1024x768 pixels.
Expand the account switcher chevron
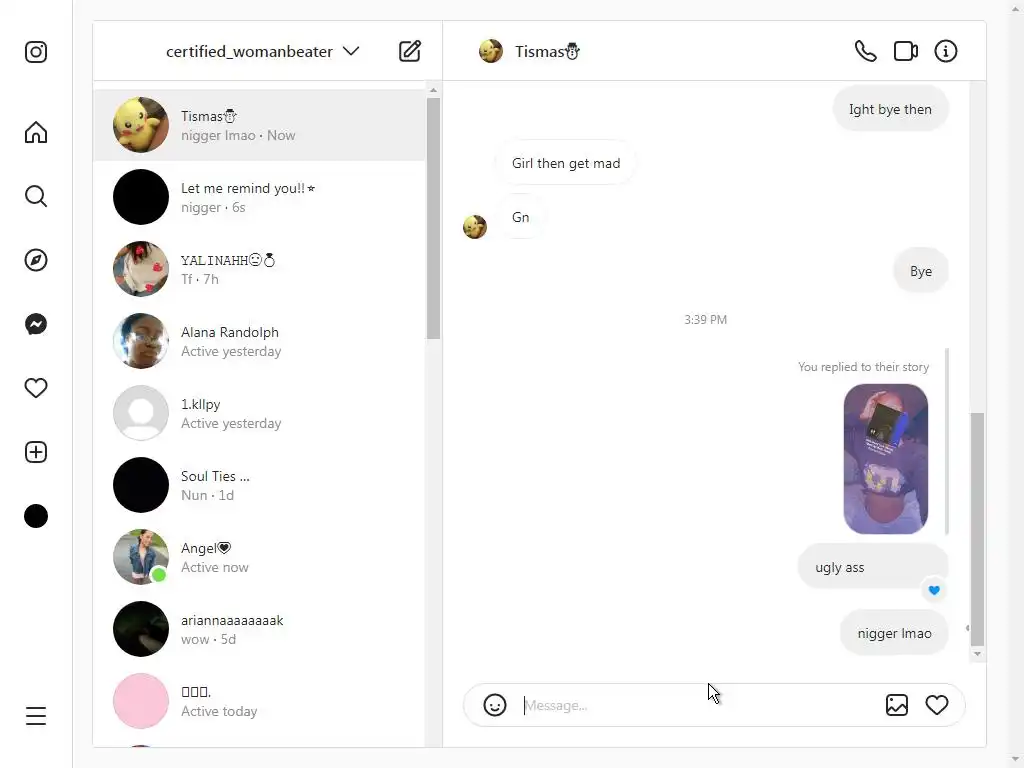[x=351, y=51]
